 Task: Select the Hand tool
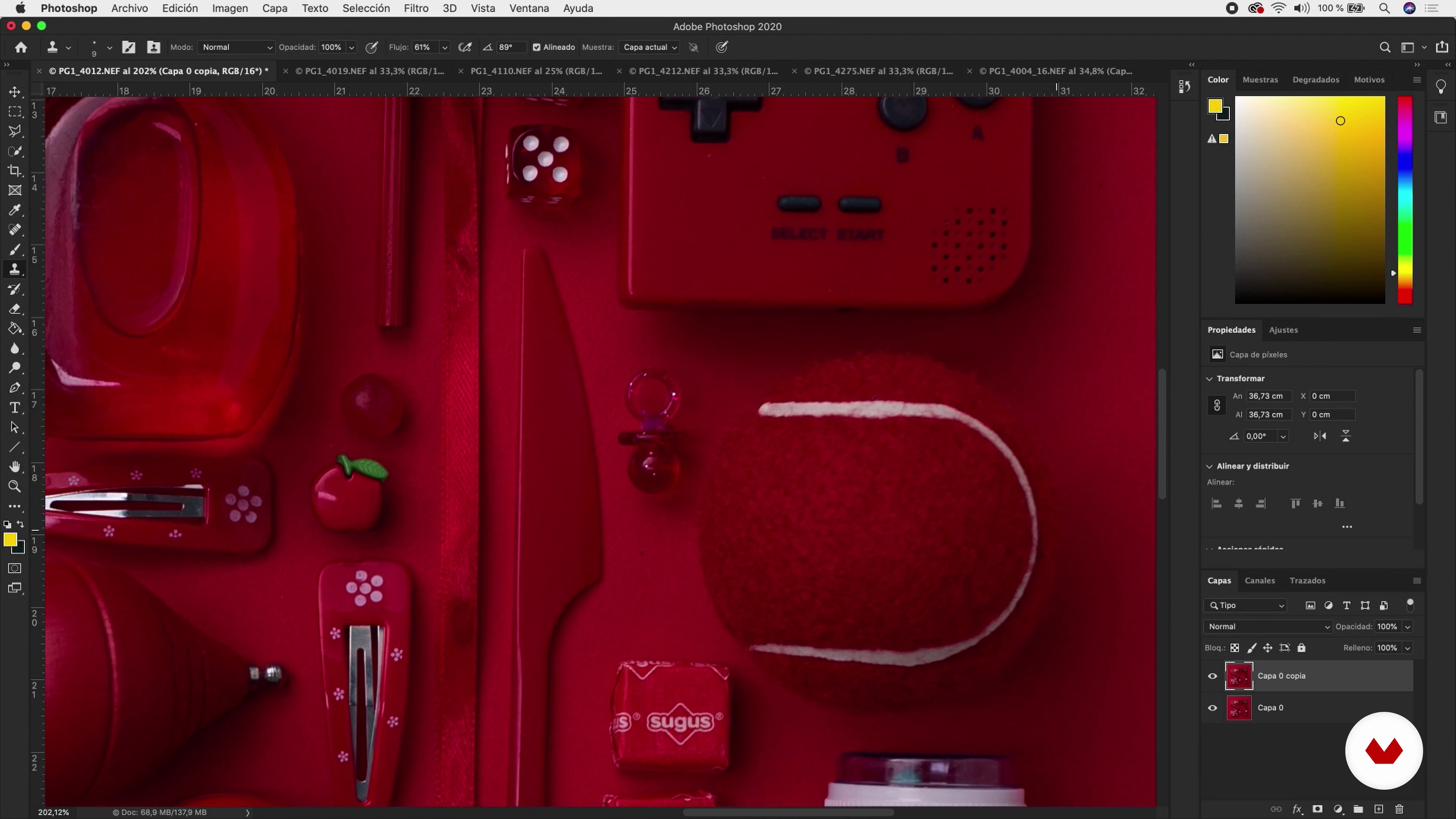coord(15,467)
